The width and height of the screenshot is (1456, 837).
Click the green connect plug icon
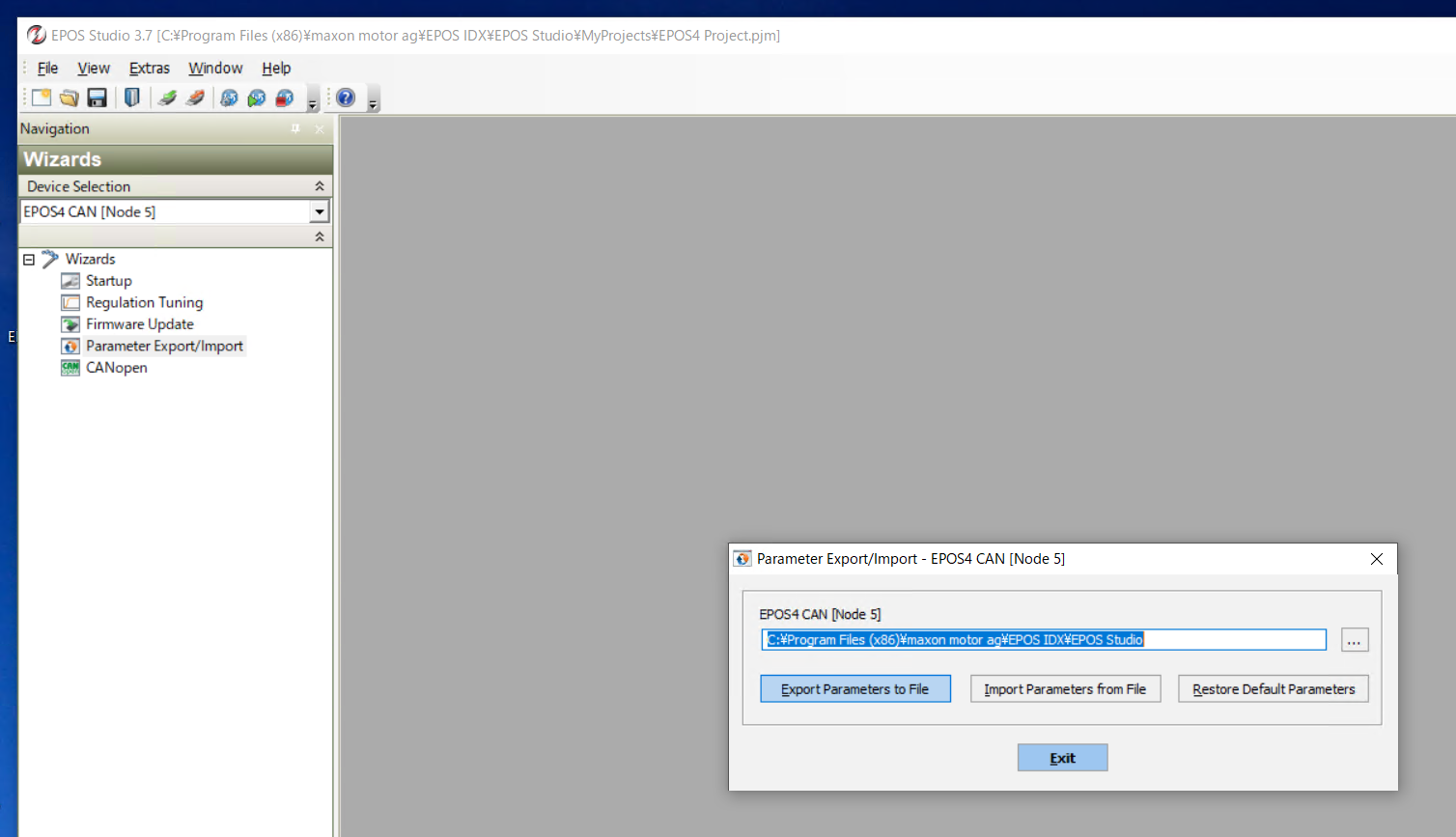[x=168, y=98]
